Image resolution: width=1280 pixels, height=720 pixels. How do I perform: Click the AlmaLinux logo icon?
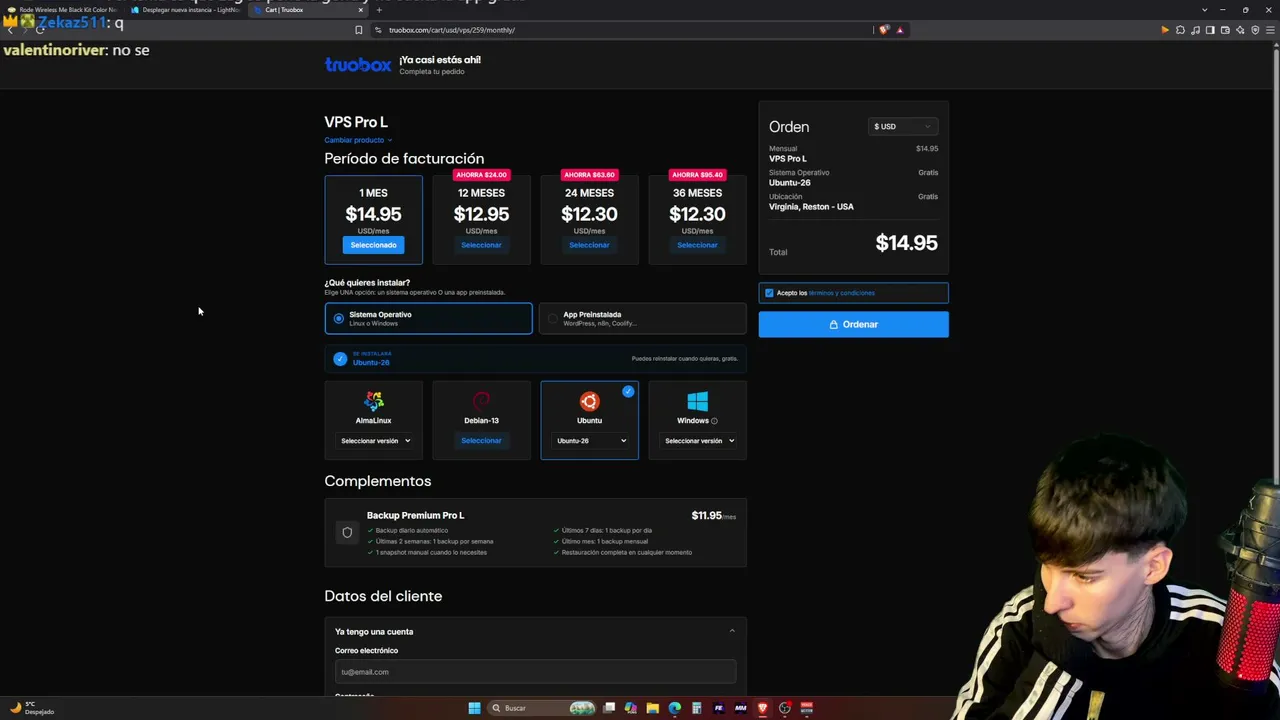click(x=374, y=401)
